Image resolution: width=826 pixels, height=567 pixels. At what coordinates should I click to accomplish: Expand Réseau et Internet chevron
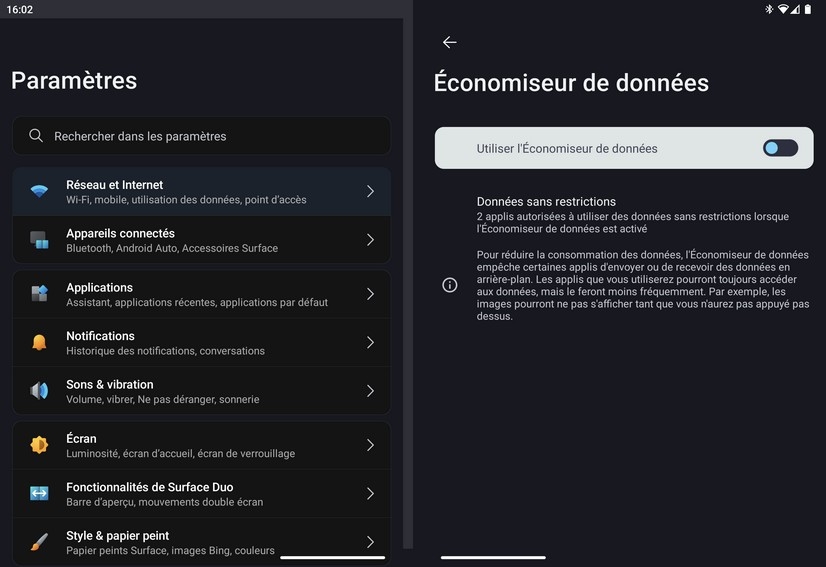370,191
